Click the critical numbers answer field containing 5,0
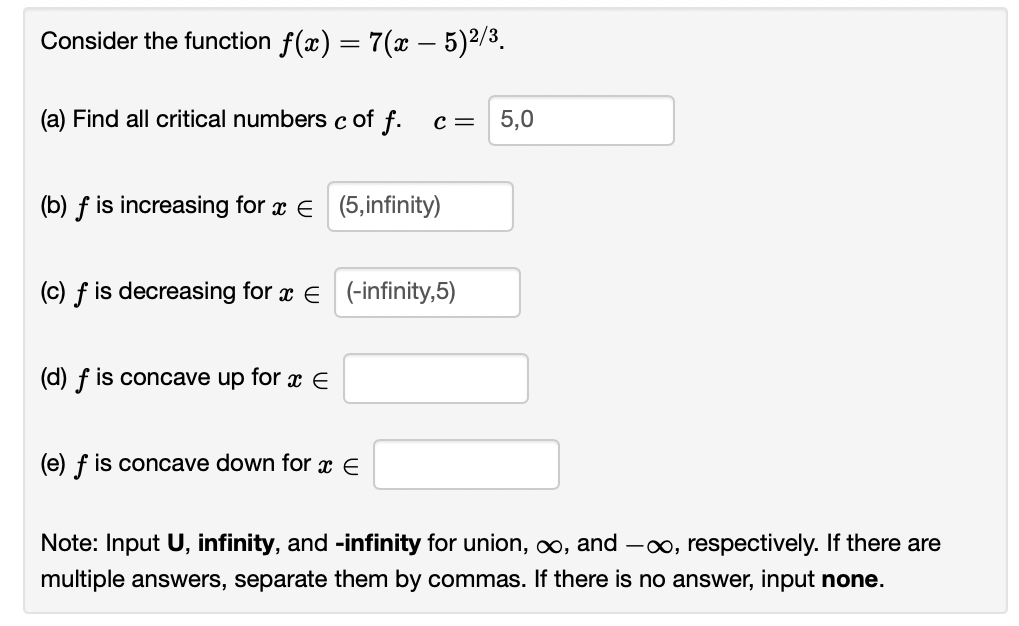 (580, 120)
